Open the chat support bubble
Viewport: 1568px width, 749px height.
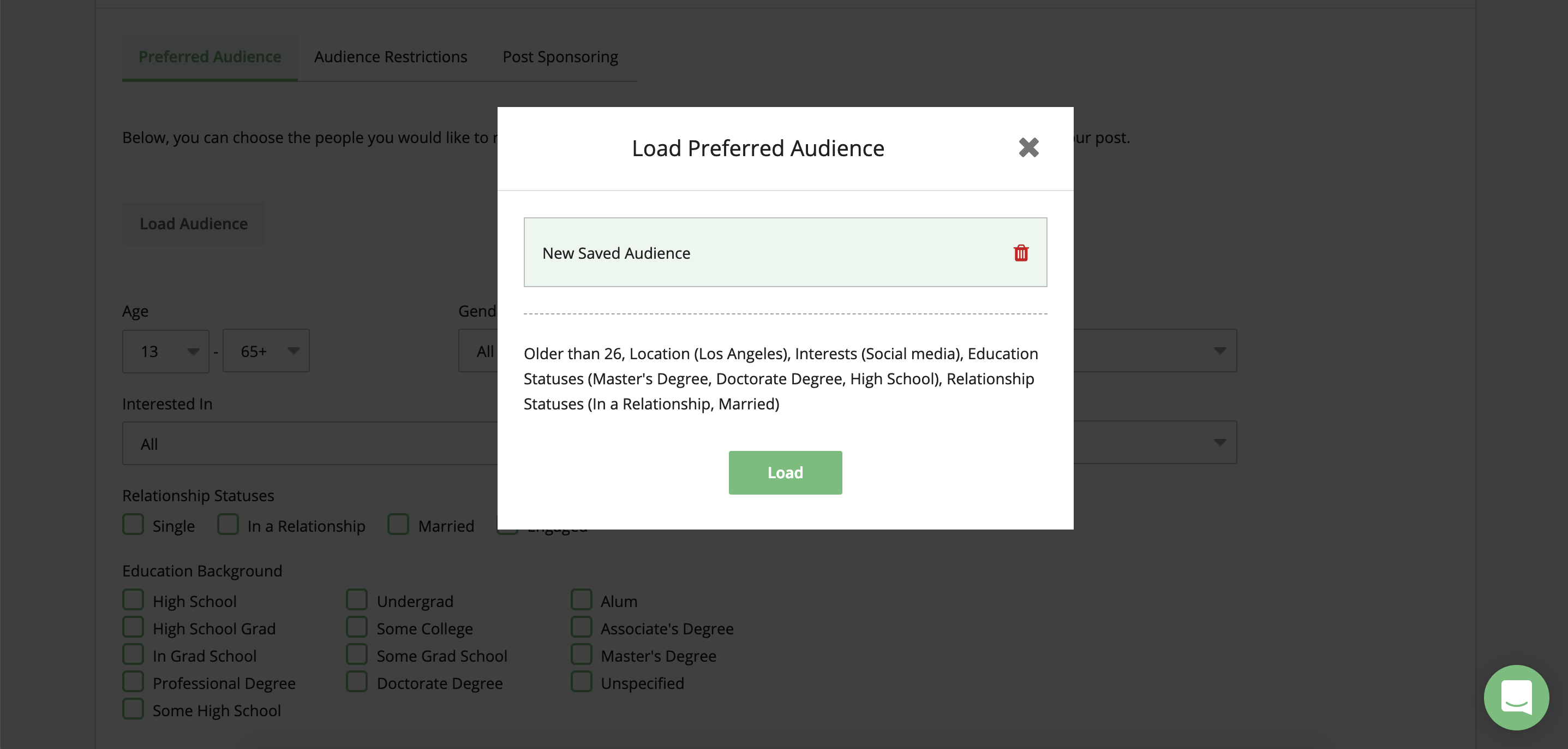[x=1516, y=698]
